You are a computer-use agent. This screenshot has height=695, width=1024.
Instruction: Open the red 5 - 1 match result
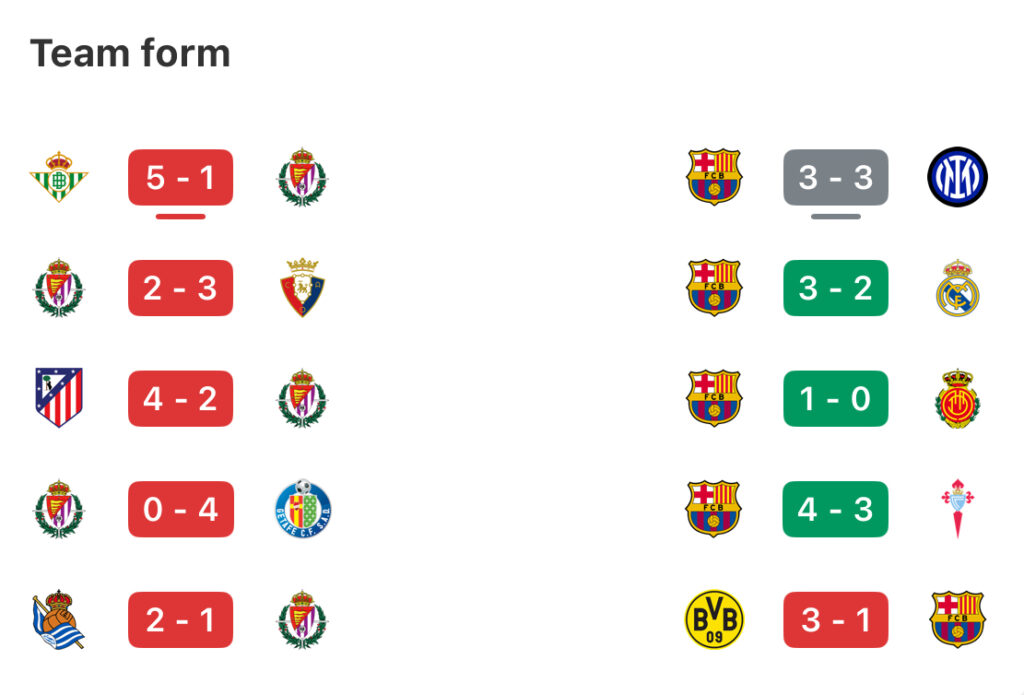[x=180, y=178]
